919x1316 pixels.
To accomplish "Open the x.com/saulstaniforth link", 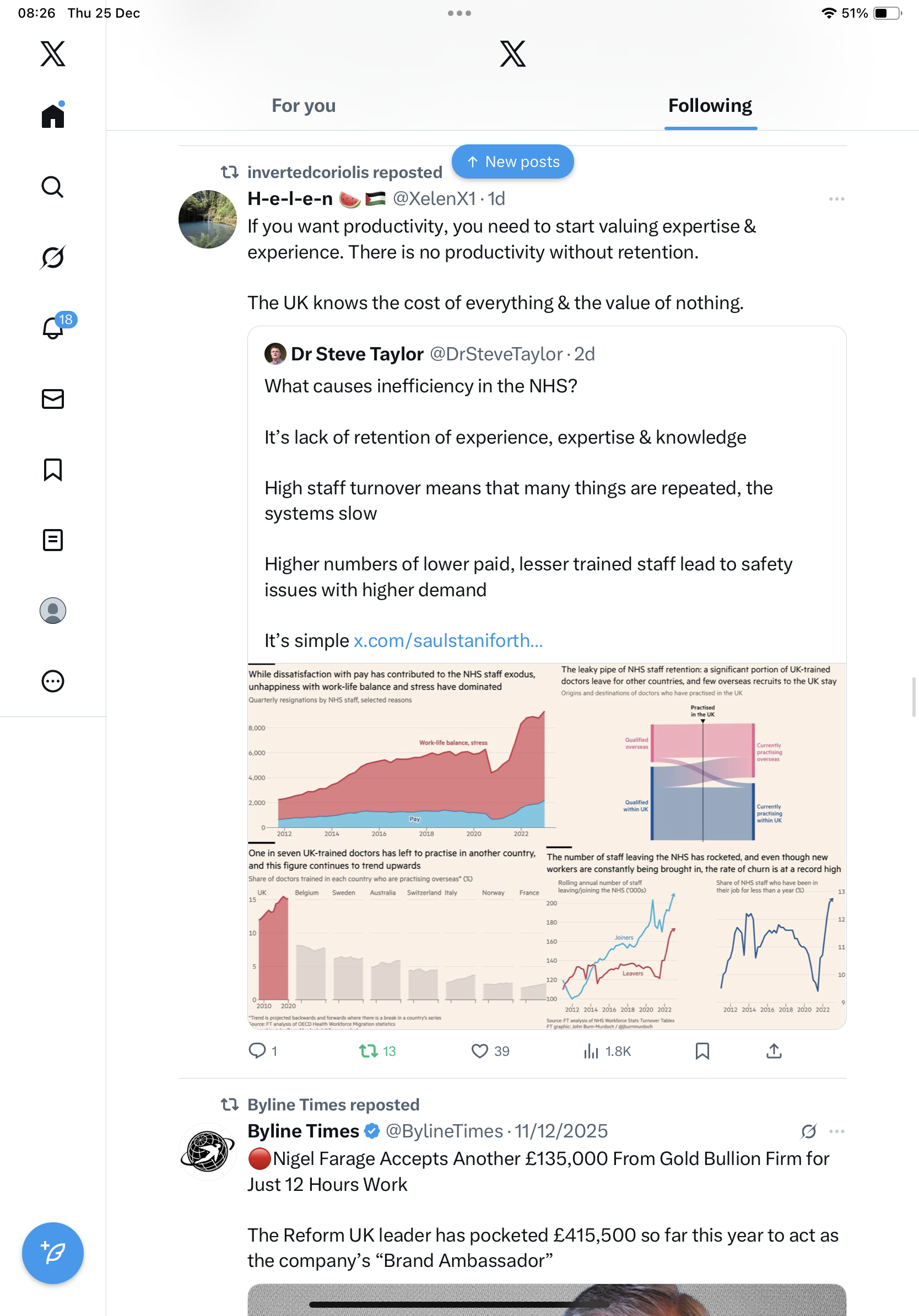I will click(x=447, y=640).
